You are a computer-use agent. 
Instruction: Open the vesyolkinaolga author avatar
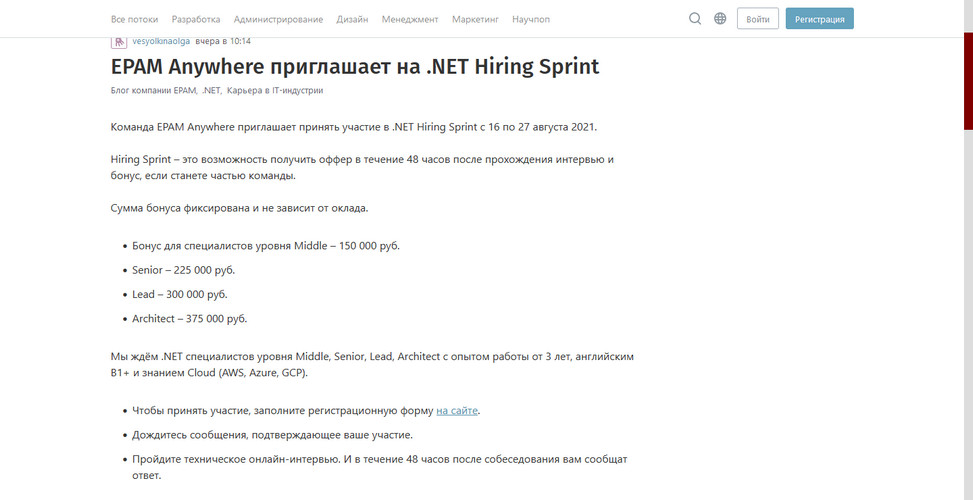(119, 42)
